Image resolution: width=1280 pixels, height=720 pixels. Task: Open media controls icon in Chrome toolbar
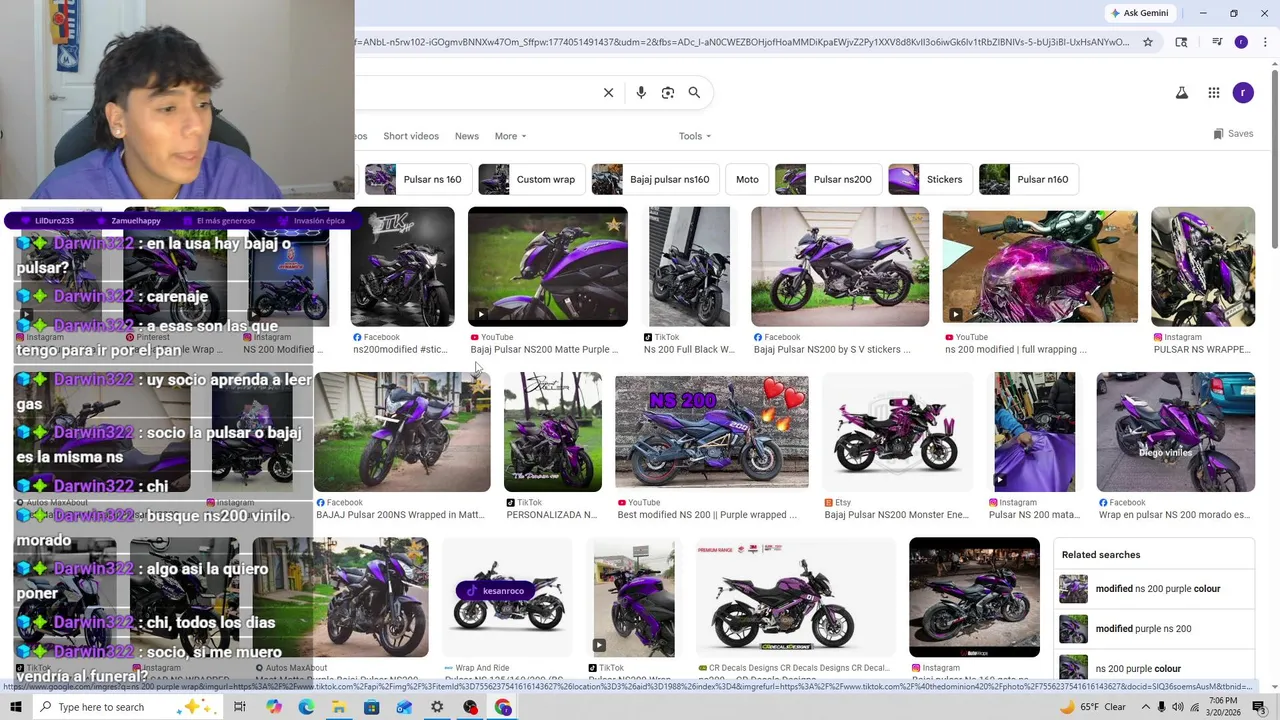tap(1217, 42)
